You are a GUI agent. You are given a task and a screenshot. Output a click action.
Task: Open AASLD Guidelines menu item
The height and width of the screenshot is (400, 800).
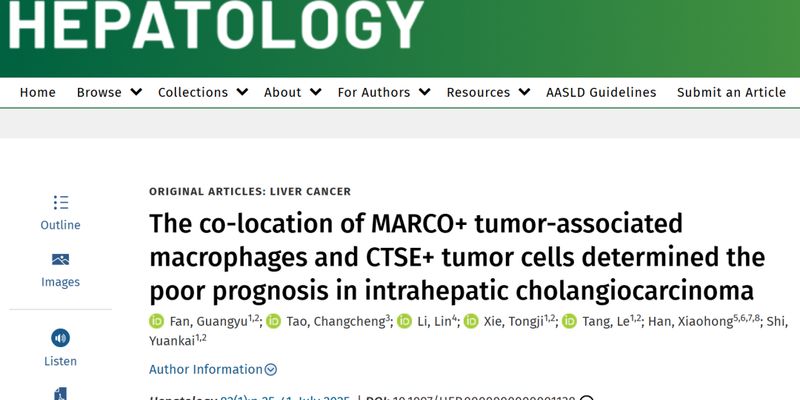601,92
